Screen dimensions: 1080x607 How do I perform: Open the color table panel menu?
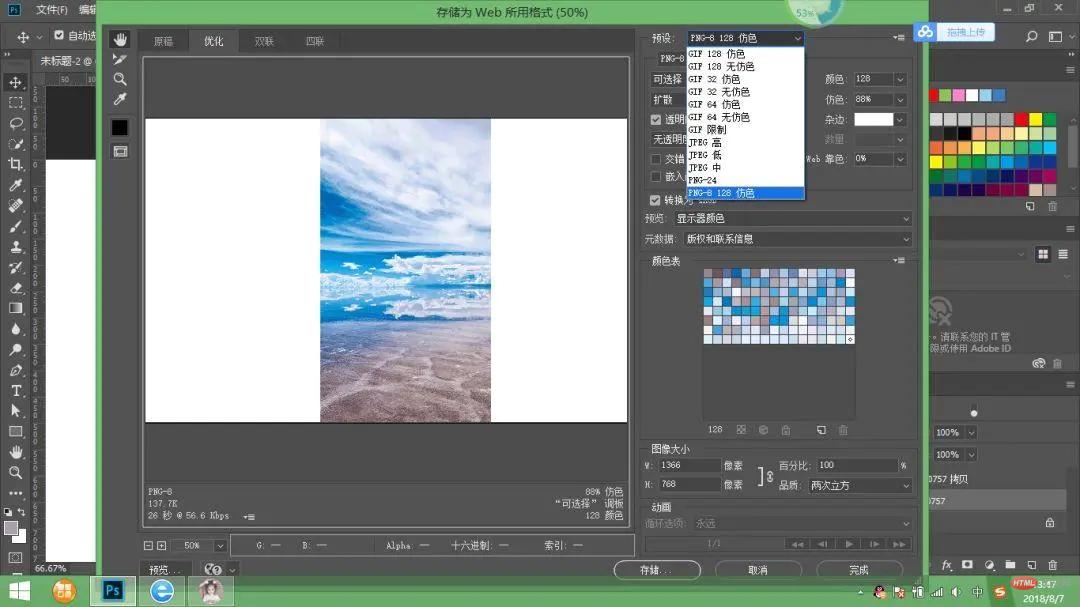(899, 260)
